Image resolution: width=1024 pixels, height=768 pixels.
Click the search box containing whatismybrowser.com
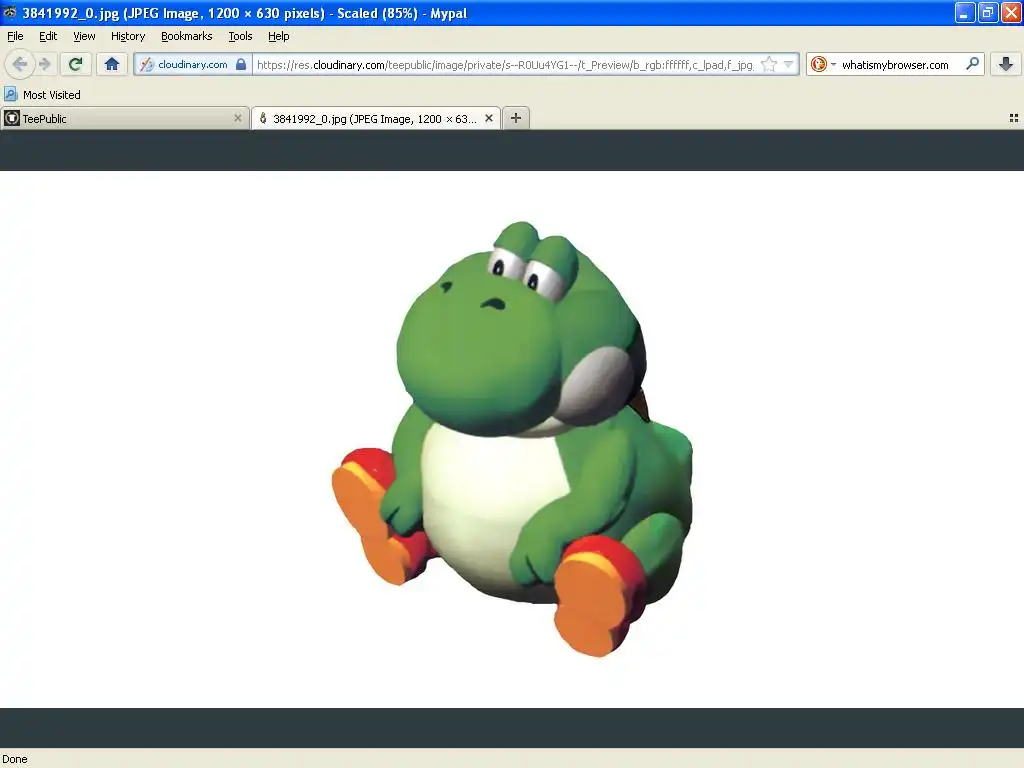point(896,65)
